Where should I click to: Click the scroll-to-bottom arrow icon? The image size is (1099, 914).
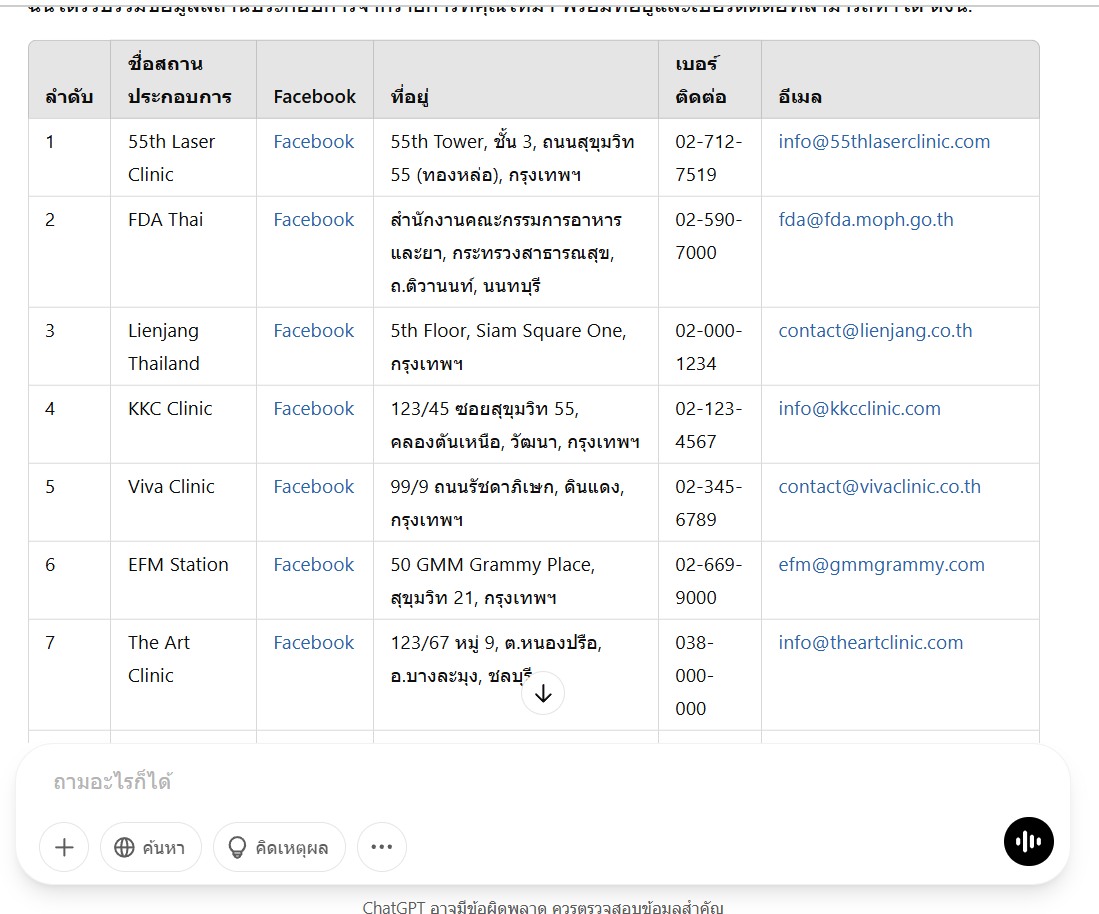click(543, 693)
